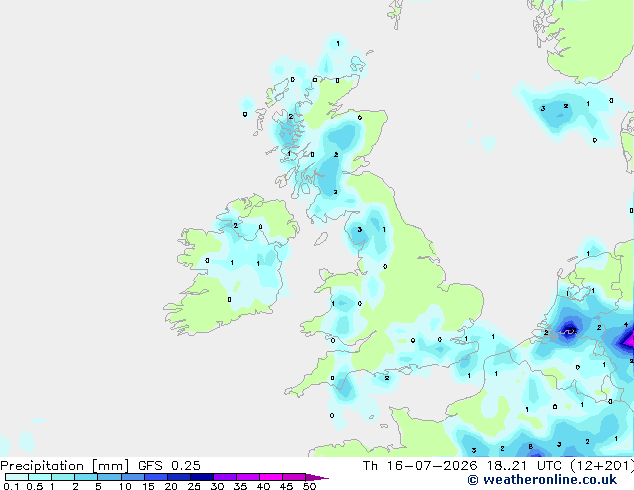Select the 0.1–0.5 mm legend swatch
The image size is (634, 490).
pos(17,477)
